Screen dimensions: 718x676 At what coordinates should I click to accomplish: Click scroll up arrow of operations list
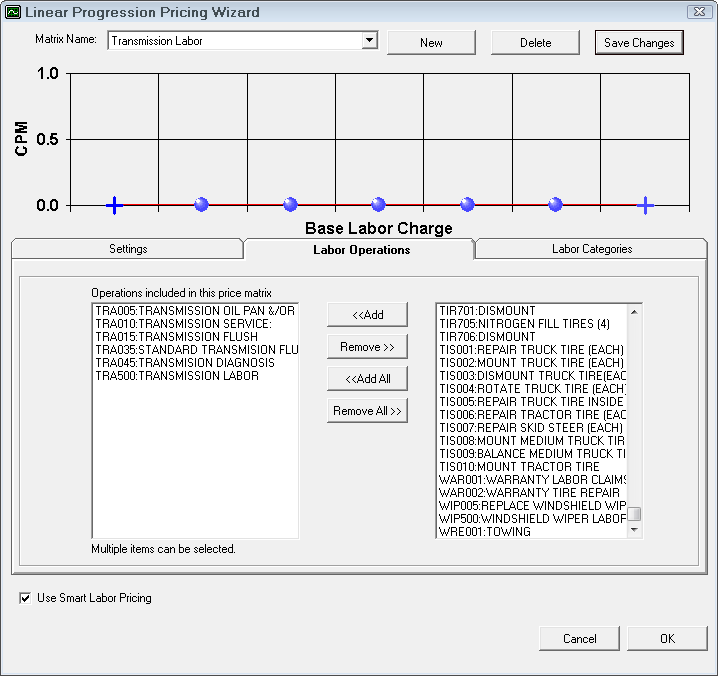coord(634,311)
